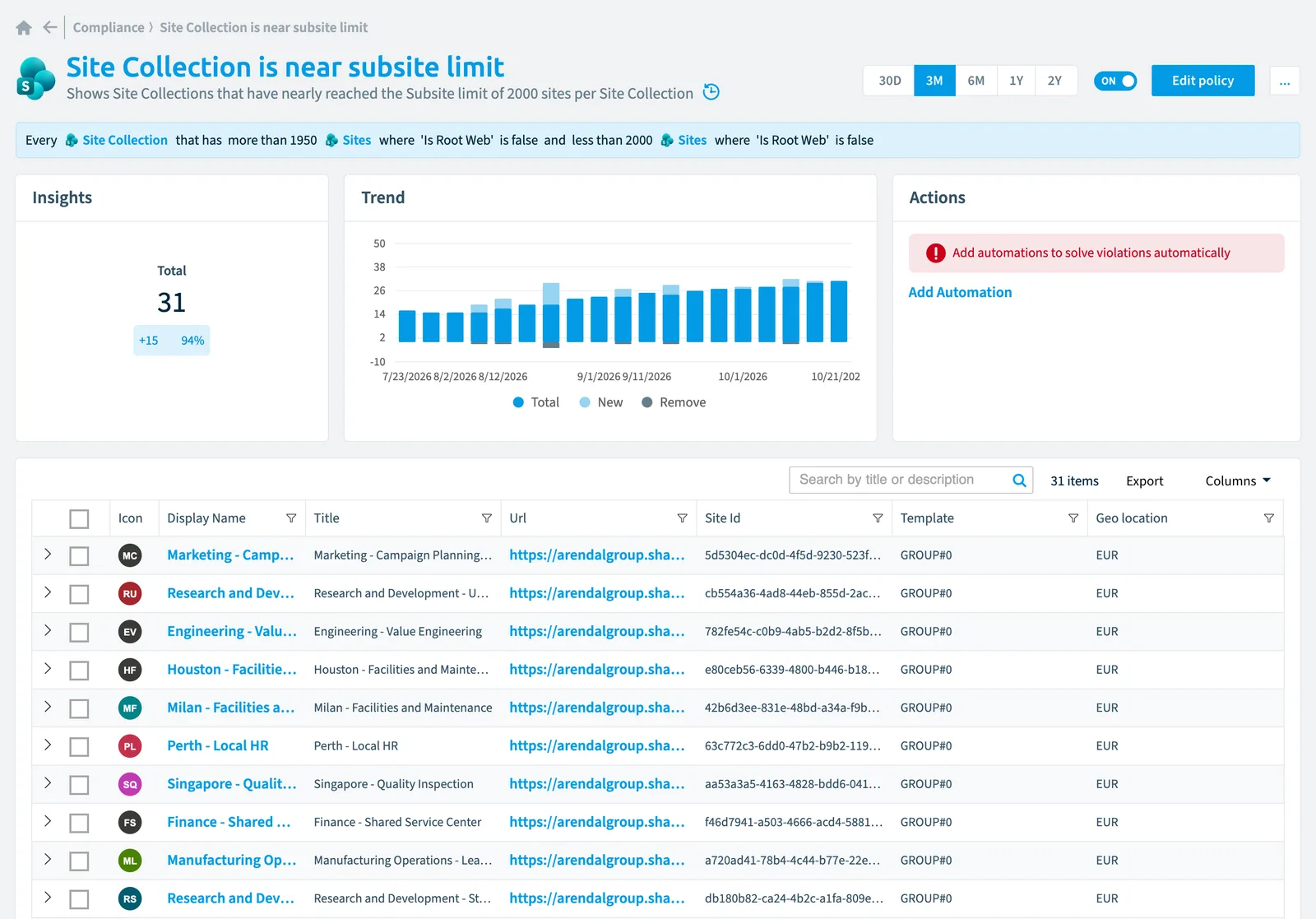Click the search magnifier icon
This screenshot has height=919, width=1316.
[1019, 480]
